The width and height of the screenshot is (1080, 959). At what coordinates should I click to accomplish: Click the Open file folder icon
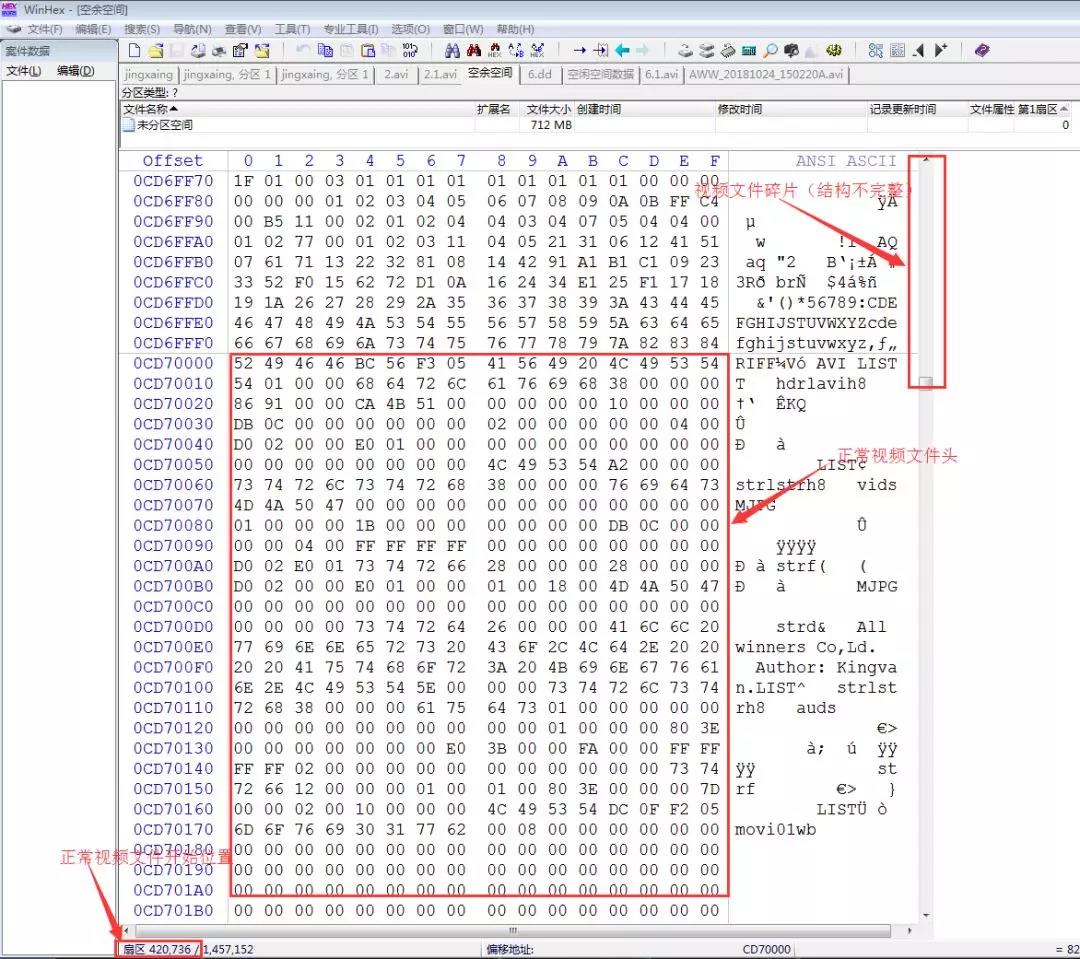click(156, 50)
